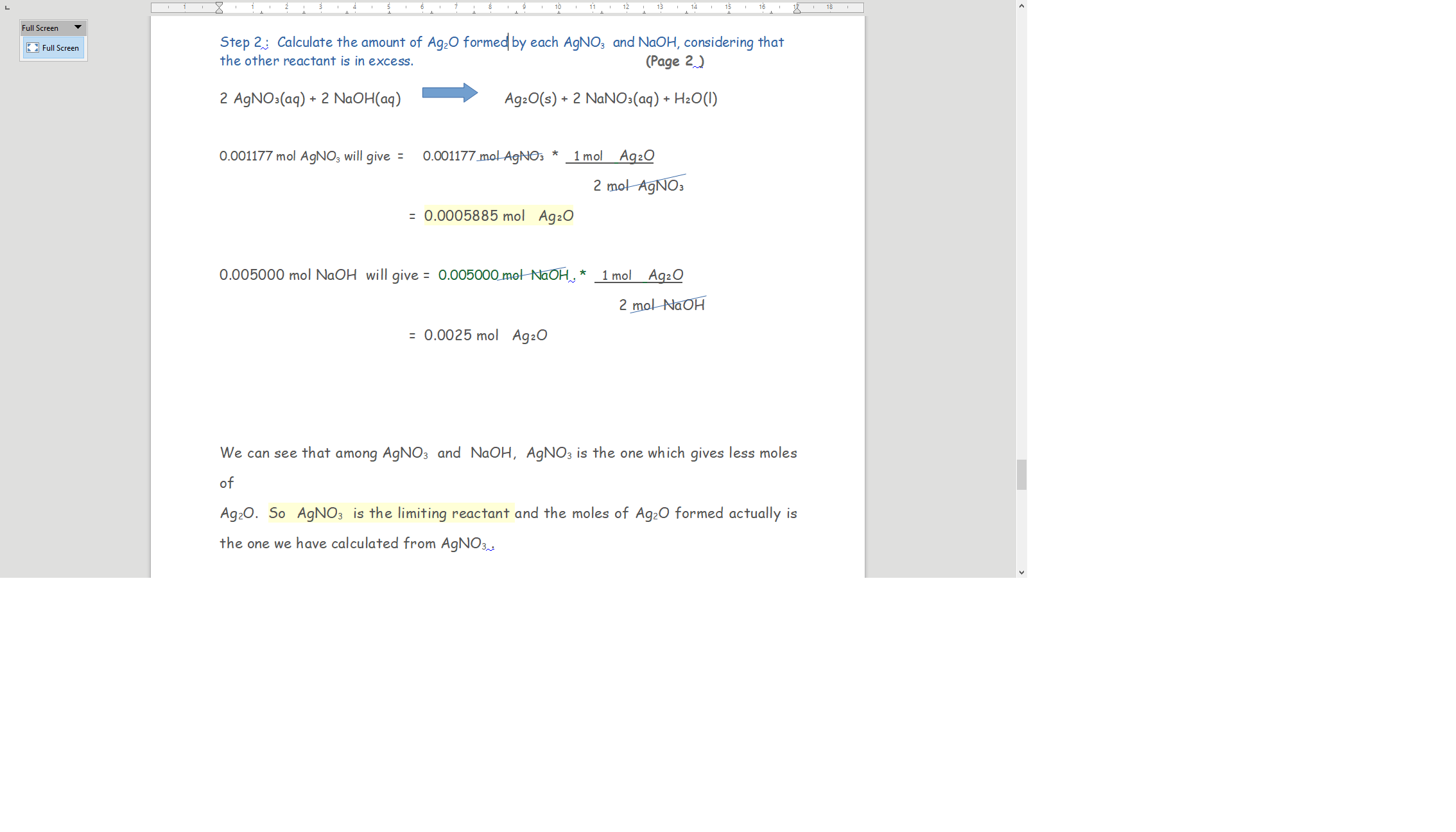This screenshot has width=1456, height=832.
Task: Click the ruler at the 10 mark
Action: pos(558,7)
